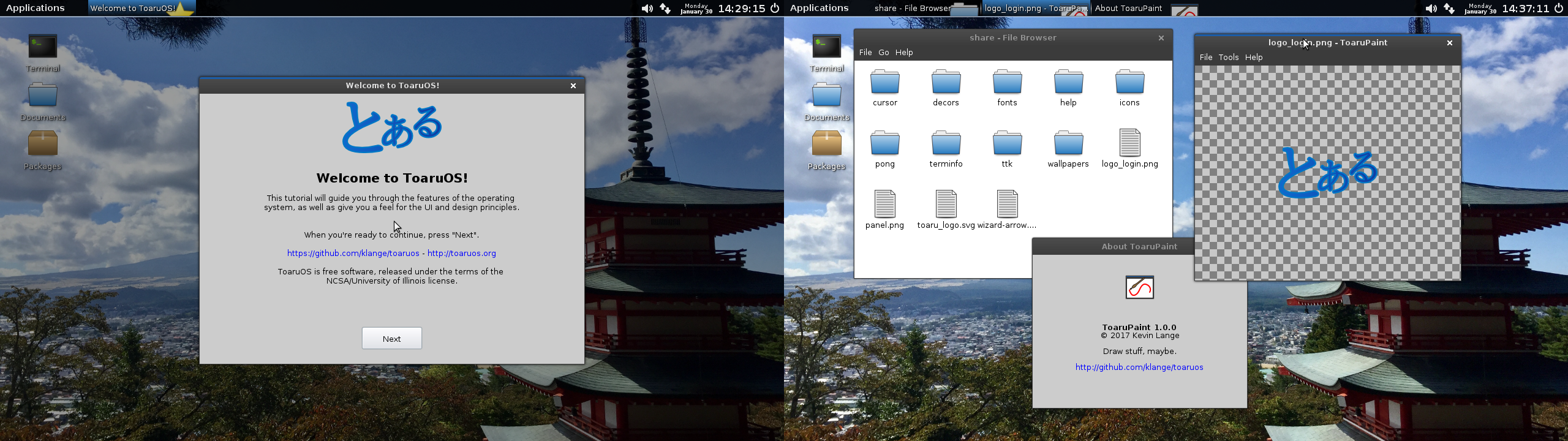Click the Next button in welcome wizard
The image size is (1568, 441).
coord(391,338)
